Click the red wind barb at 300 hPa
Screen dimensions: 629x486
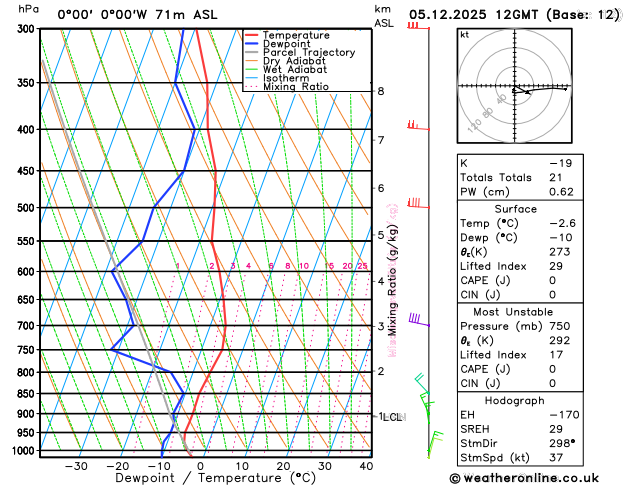pos(418,26)
